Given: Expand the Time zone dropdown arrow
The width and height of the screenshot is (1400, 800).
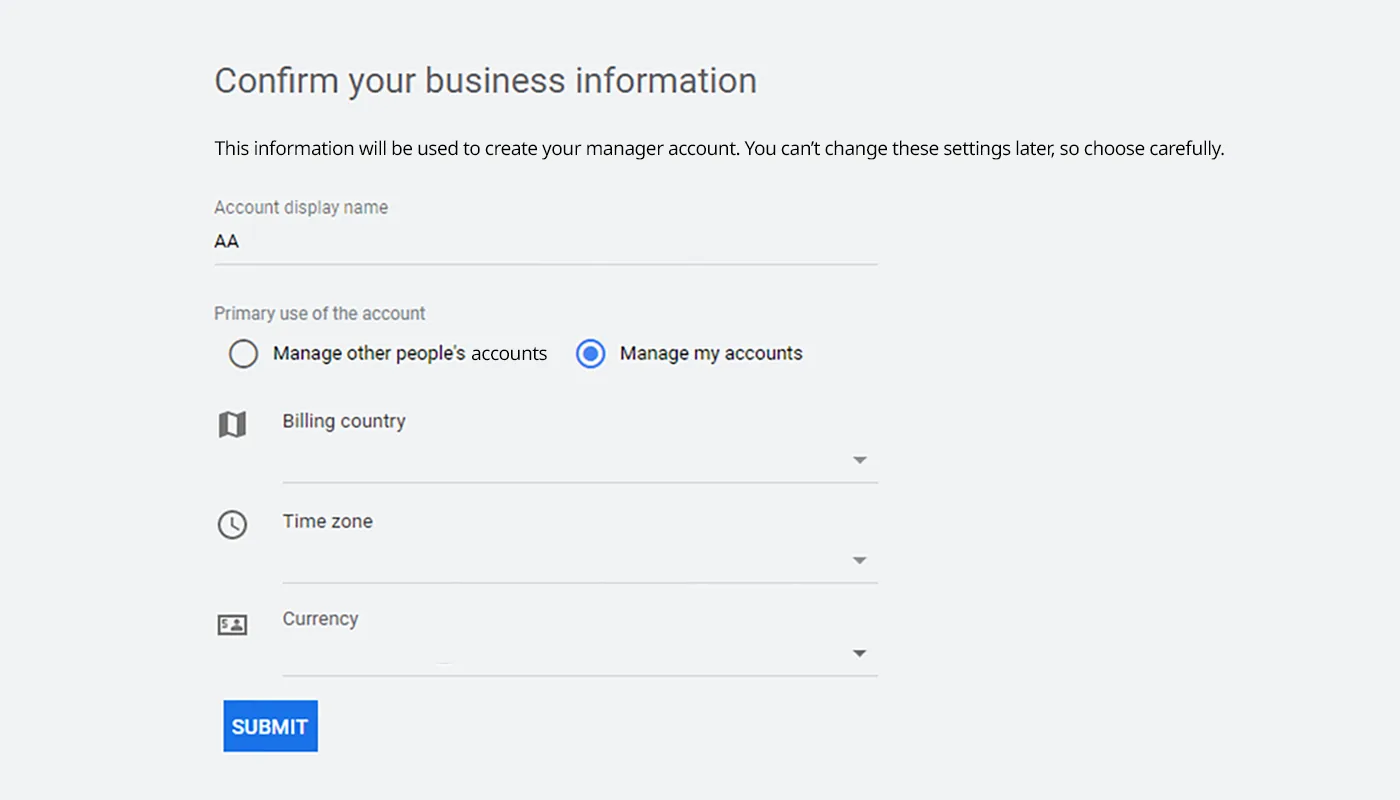Looking at the screenshot, I should [859, 560].
